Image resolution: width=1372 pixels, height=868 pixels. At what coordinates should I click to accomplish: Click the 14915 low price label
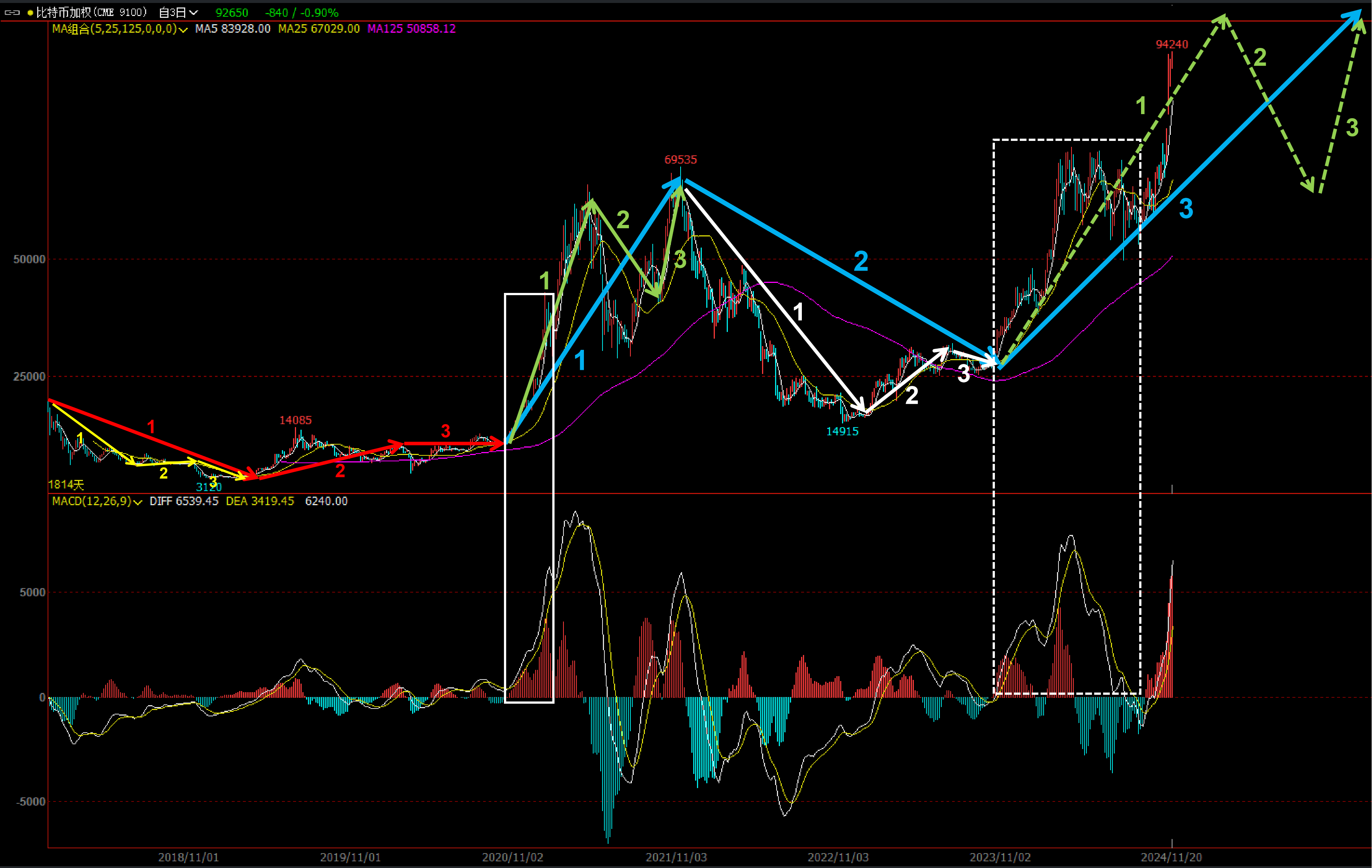pos(842,431)
